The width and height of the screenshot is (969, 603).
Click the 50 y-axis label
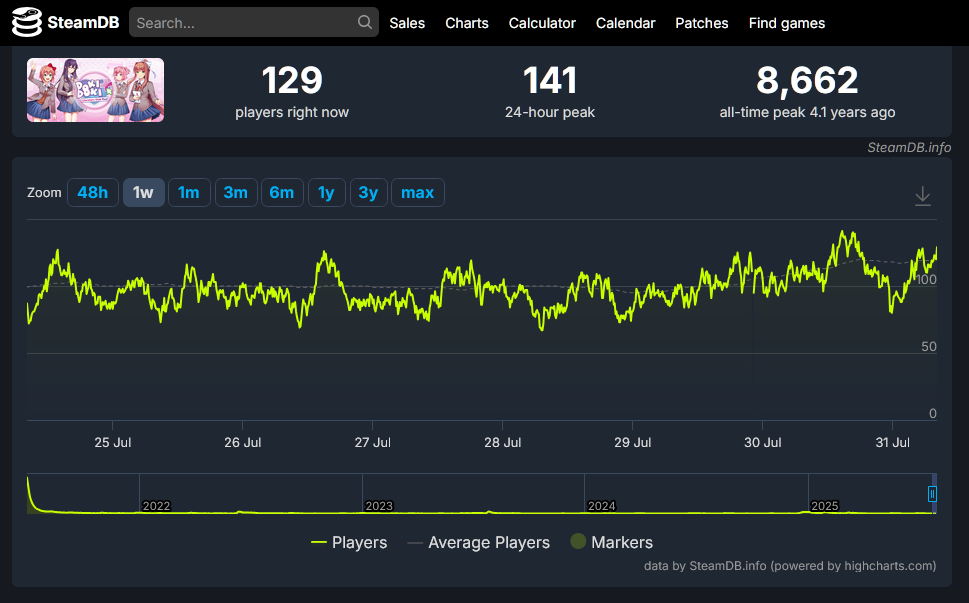[929, 347]
